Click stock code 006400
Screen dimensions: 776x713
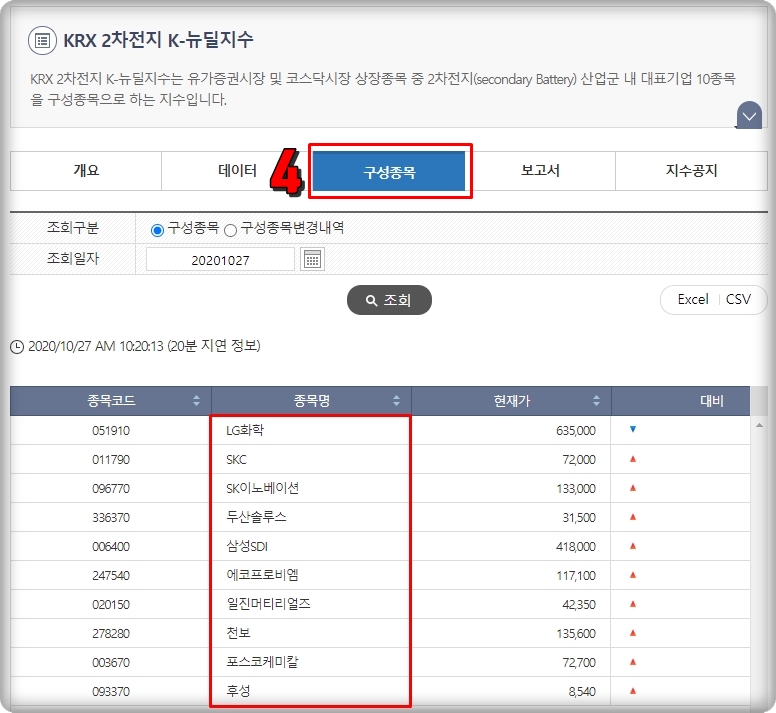tap(111, 547)
